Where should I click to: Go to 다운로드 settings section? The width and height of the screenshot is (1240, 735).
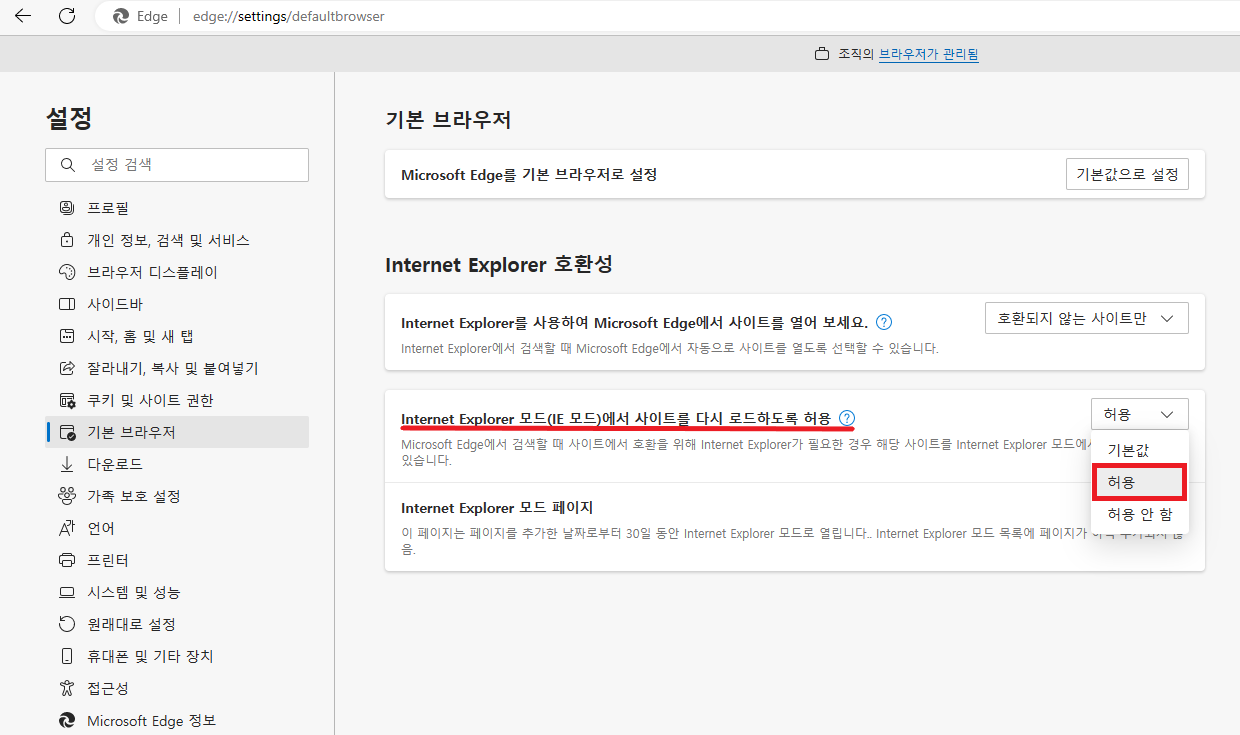point(177,464)
